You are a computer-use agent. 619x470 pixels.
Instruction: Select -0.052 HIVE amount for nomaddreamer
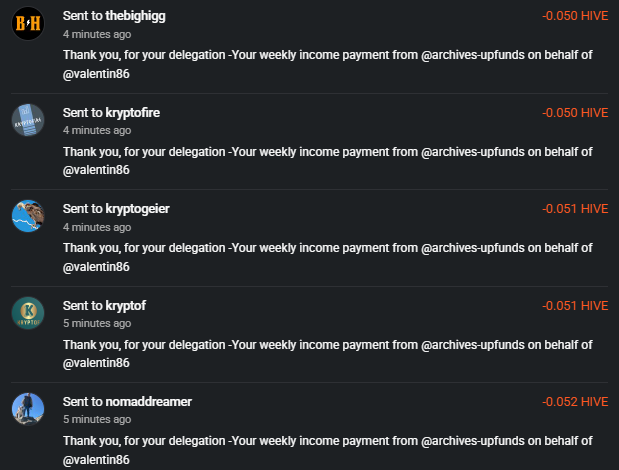[575, 402]
